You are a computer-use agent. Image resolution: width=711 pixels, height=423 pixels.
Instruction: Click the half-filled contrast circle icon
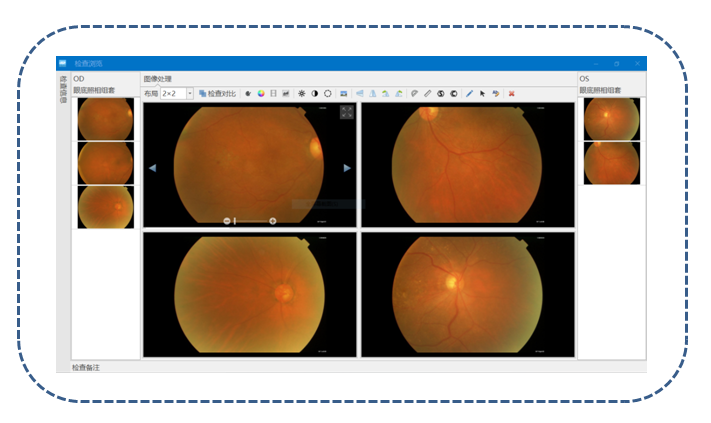pyautogui.click(x=315, y=93)
